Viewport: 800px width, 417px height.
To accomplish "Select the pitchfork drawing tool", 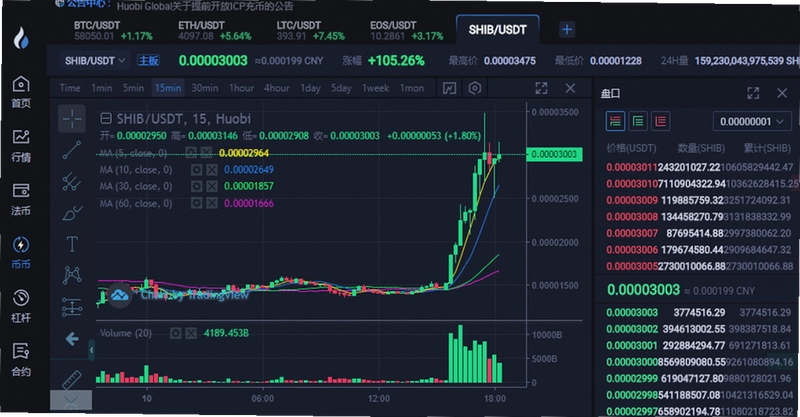I will pos(72,182).
